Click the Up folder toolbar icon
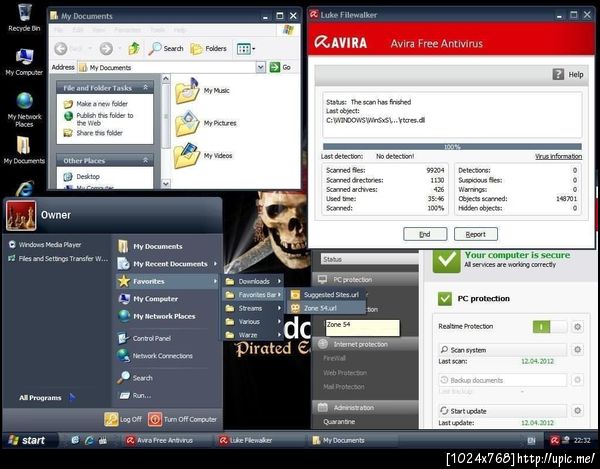The height and width of the screenshot is (469, 600). click(134, 49)
